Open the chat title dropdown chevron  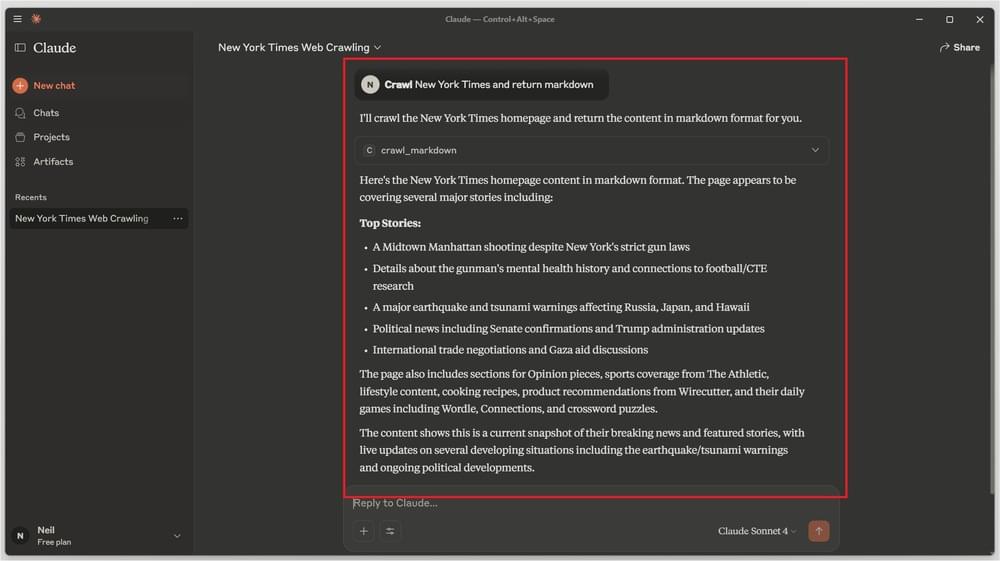pyautogui.click(x=377, y=48)
